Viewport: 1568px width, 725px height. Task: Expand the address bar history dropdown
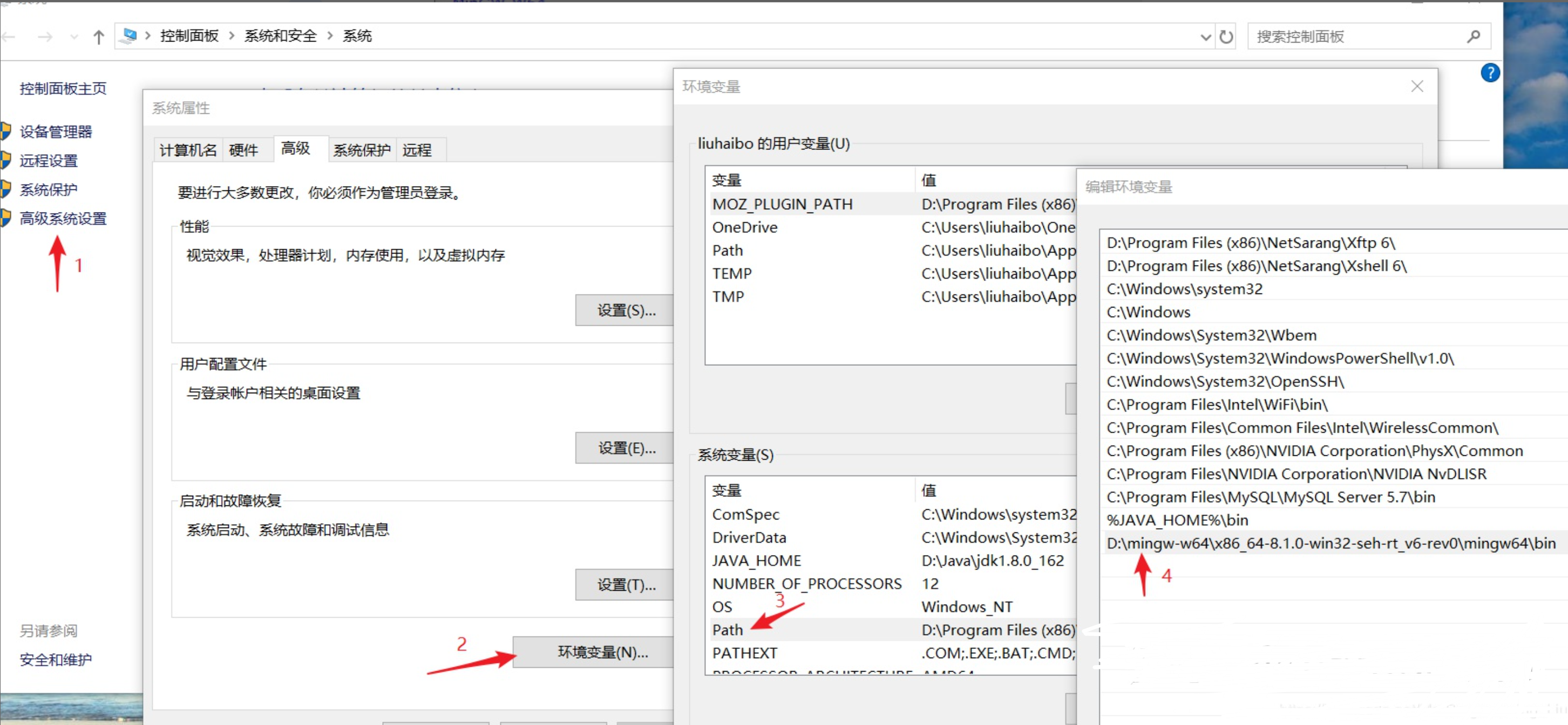[1205, 37]
